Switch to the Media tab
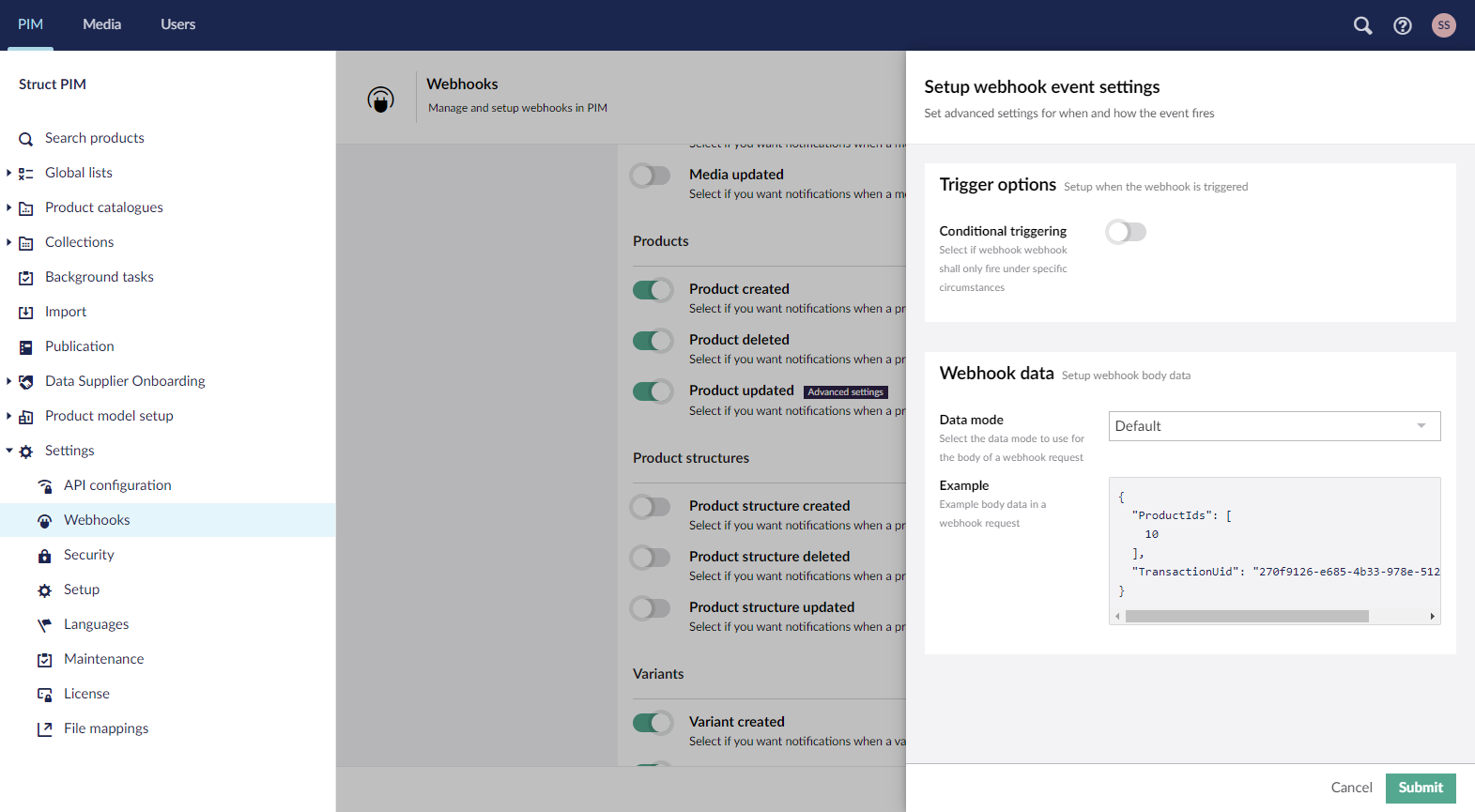1475x812 pixels. click(x=101, y=24)
